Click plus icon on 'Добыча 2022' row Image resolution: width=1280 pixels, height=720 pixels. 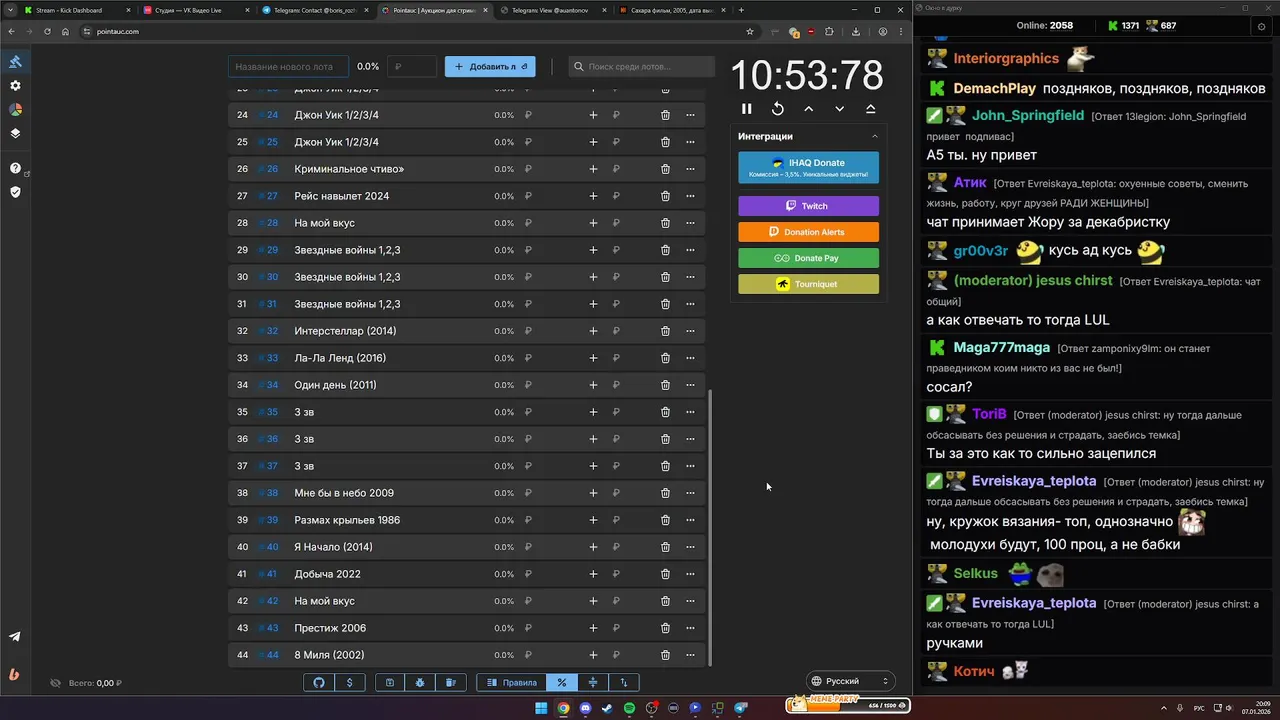click(593, 574)
